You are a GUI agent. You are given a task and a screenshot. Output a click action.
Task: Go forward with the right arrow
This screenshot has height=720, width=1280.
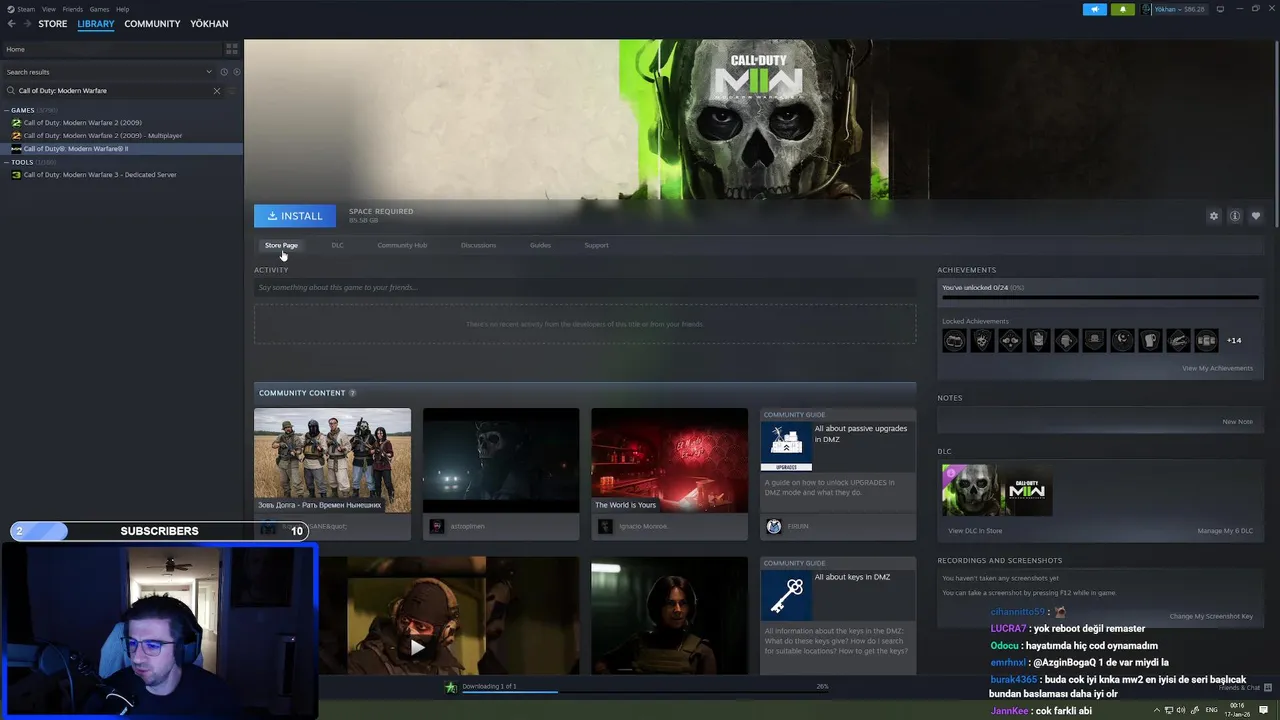tap(26, 24)
